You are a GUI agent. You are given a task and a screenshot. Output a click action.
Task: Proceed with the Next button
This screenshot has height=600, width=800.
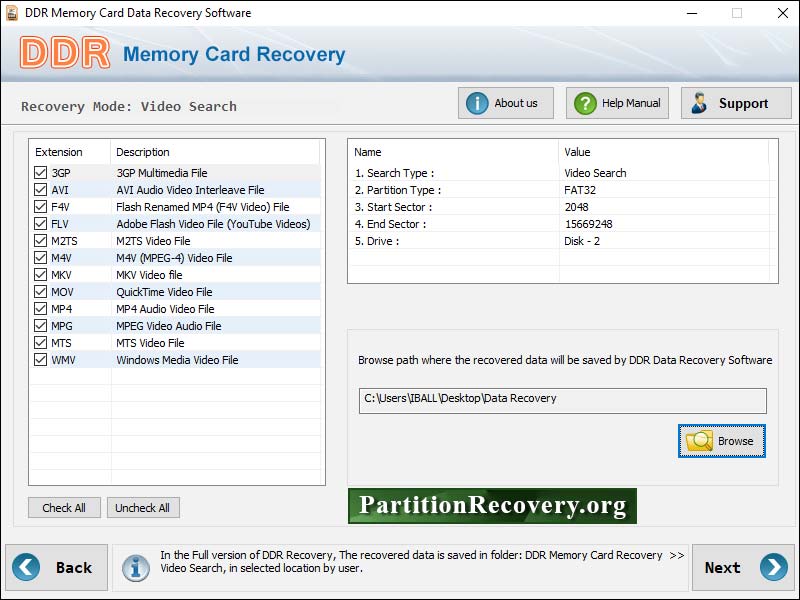pyautogui.click(x=743, y=567)
